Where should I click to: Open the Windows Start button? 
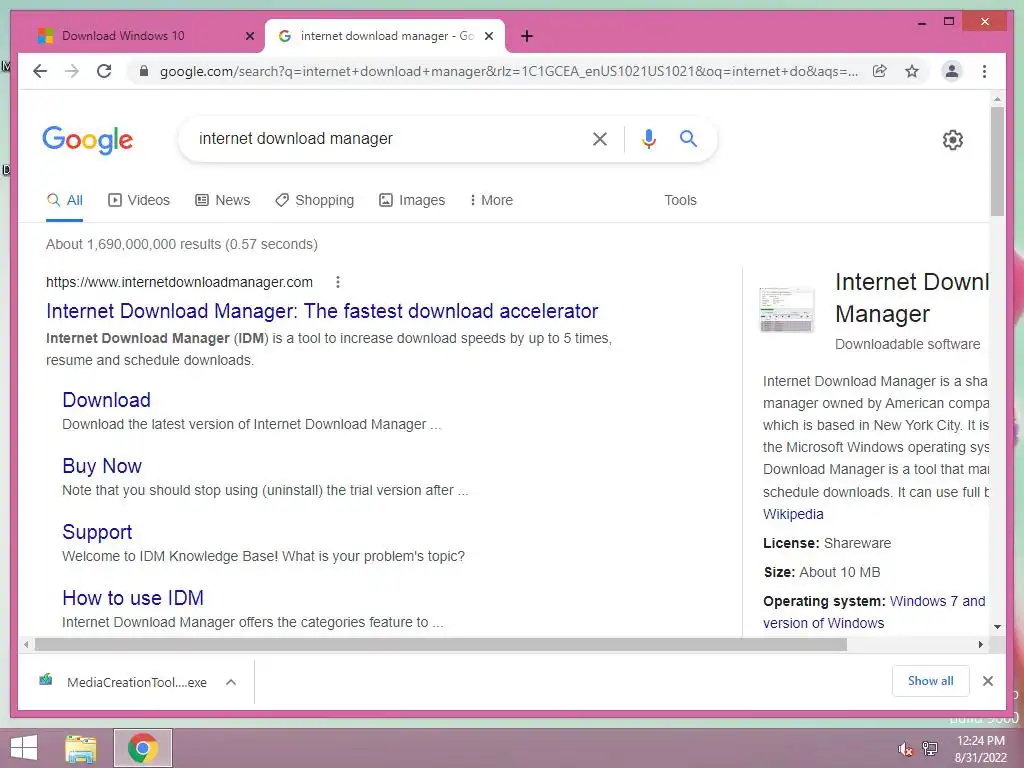tap(24, 748)
